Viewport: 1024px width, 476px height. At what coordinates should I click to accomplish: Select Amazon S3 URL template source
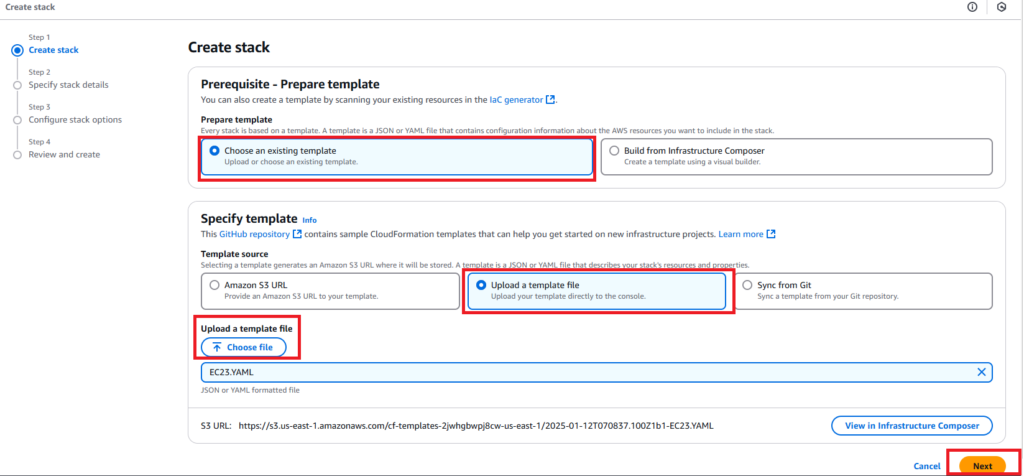(212, 285)
